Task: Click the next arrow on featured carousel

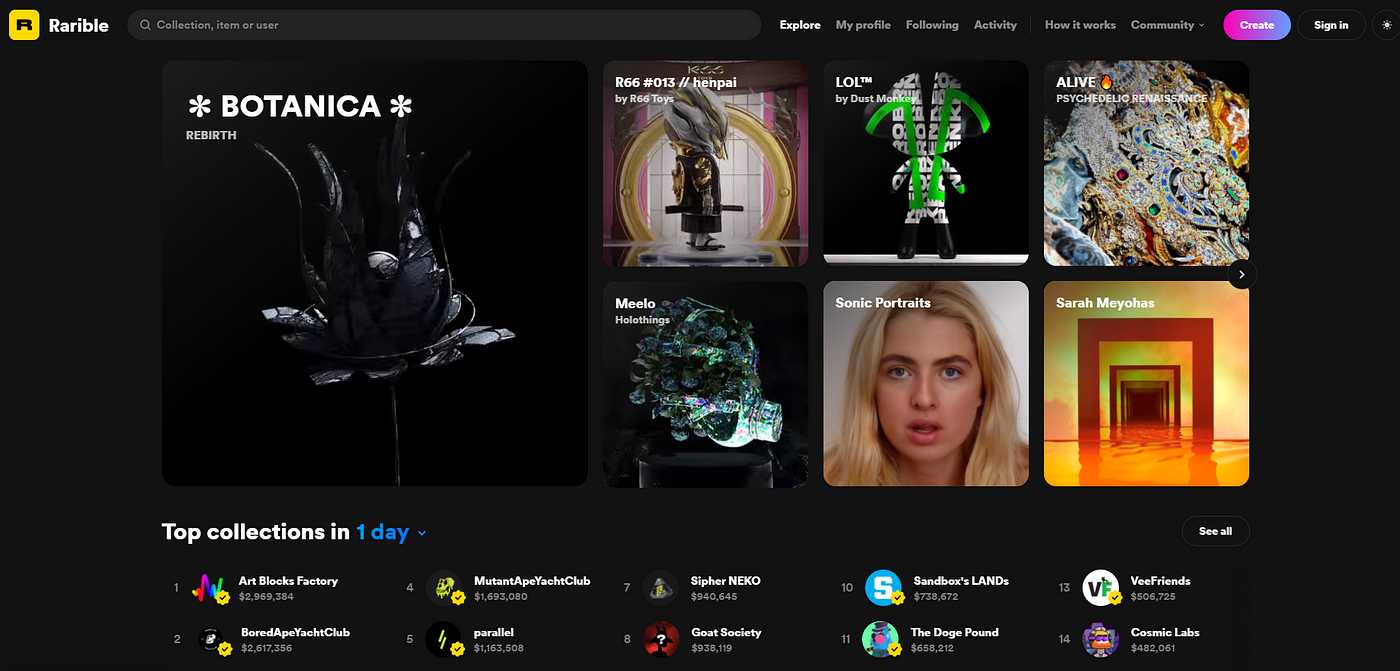Action: tap(1242, 274)
